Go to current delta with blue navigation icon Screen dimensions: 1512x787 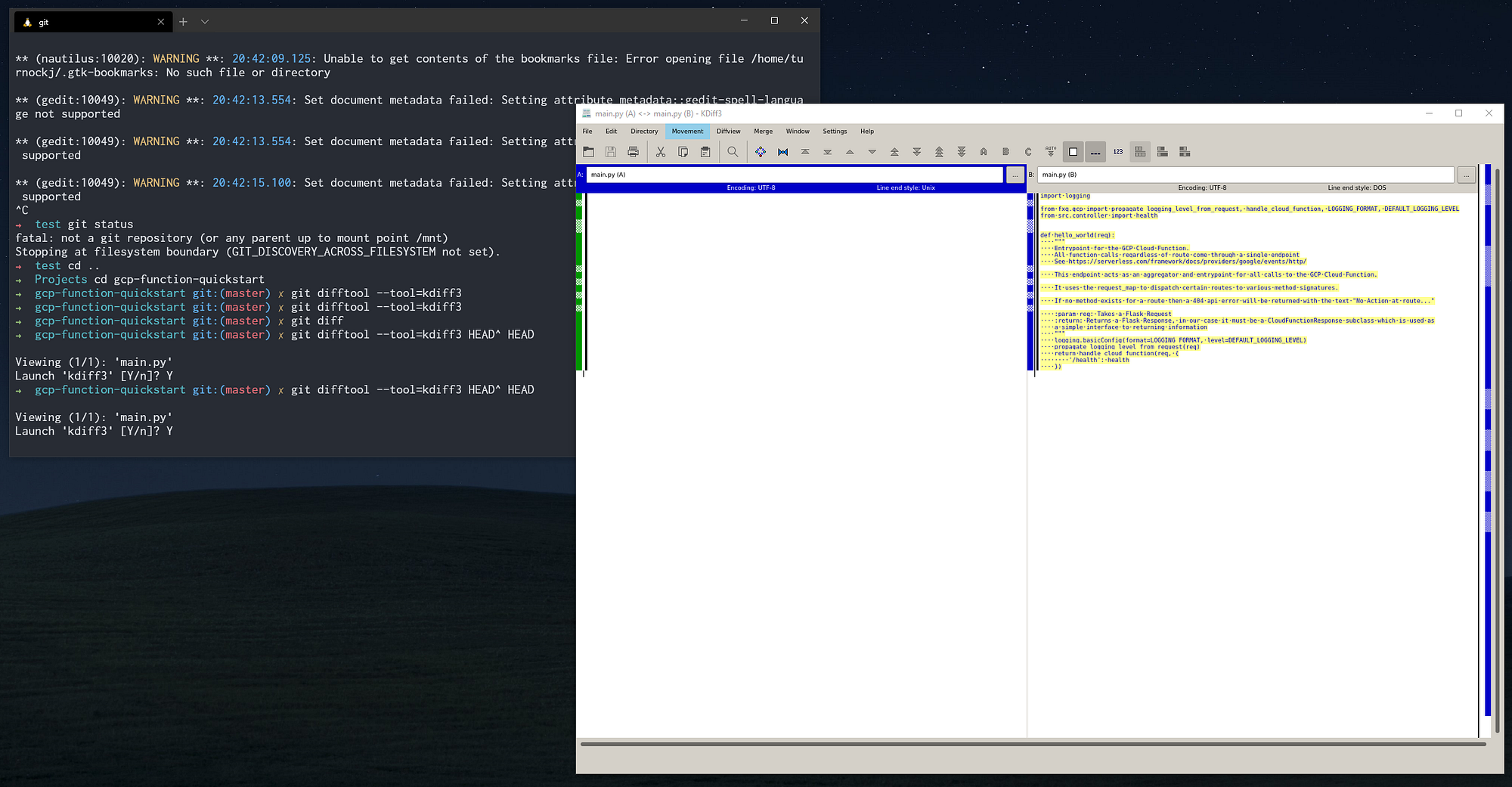click(x=761, y=151)
